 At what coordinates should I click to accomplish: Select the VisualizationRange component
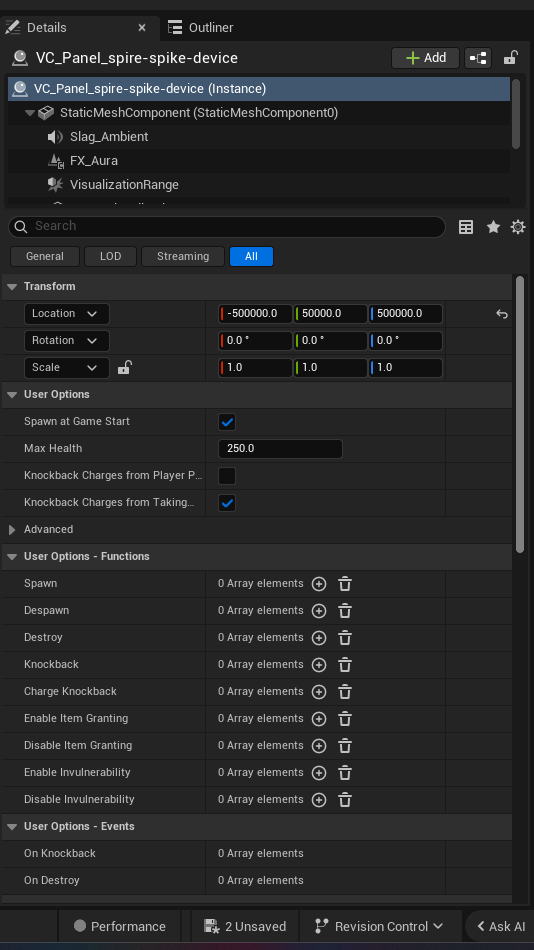pyautogui.click(x=258, y=185)
